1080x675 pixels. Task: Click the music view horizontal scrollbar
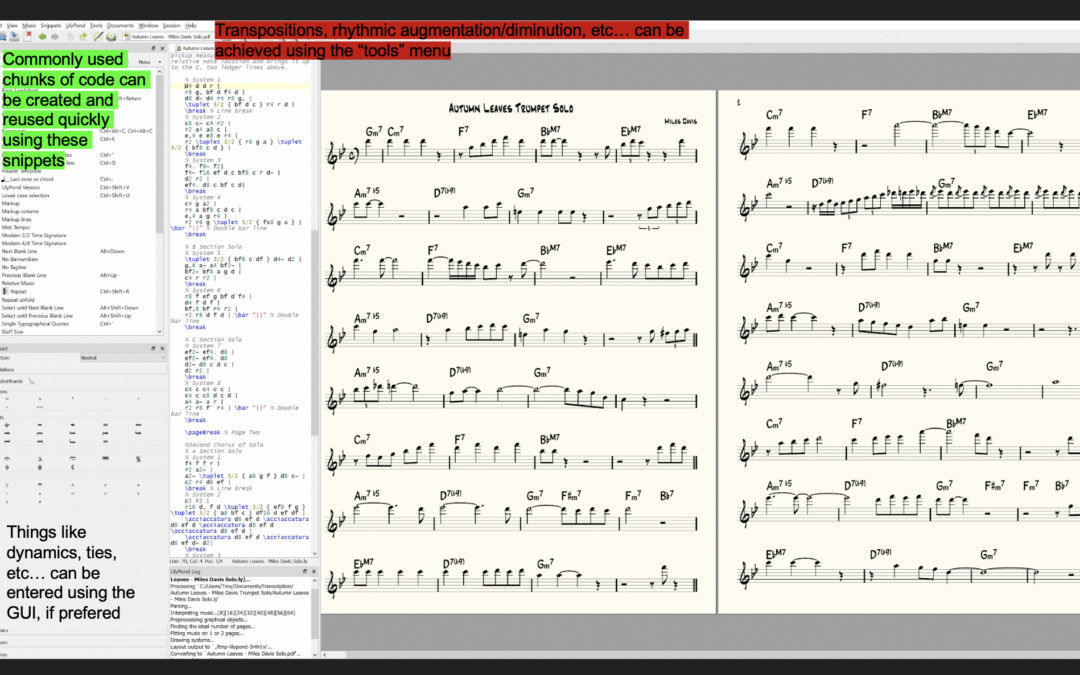point(700,654)
